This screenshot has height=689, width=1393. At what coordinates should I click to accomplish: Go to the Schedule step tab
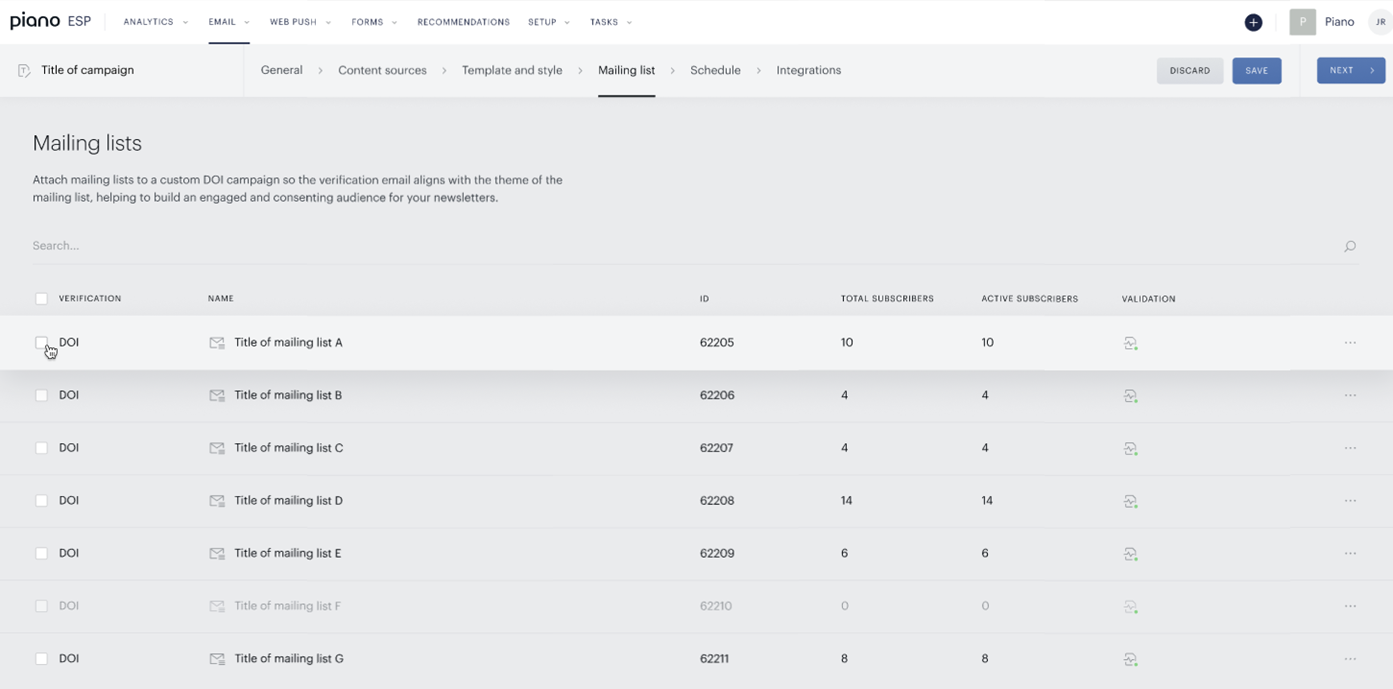[x=715, y=70]
